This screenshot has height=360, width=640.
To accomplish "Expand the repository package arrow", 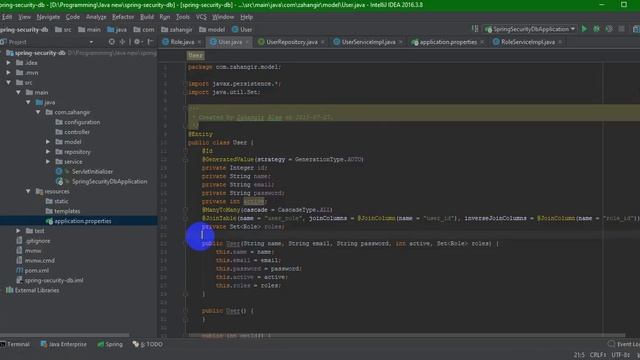I will [x=48, y=152].
